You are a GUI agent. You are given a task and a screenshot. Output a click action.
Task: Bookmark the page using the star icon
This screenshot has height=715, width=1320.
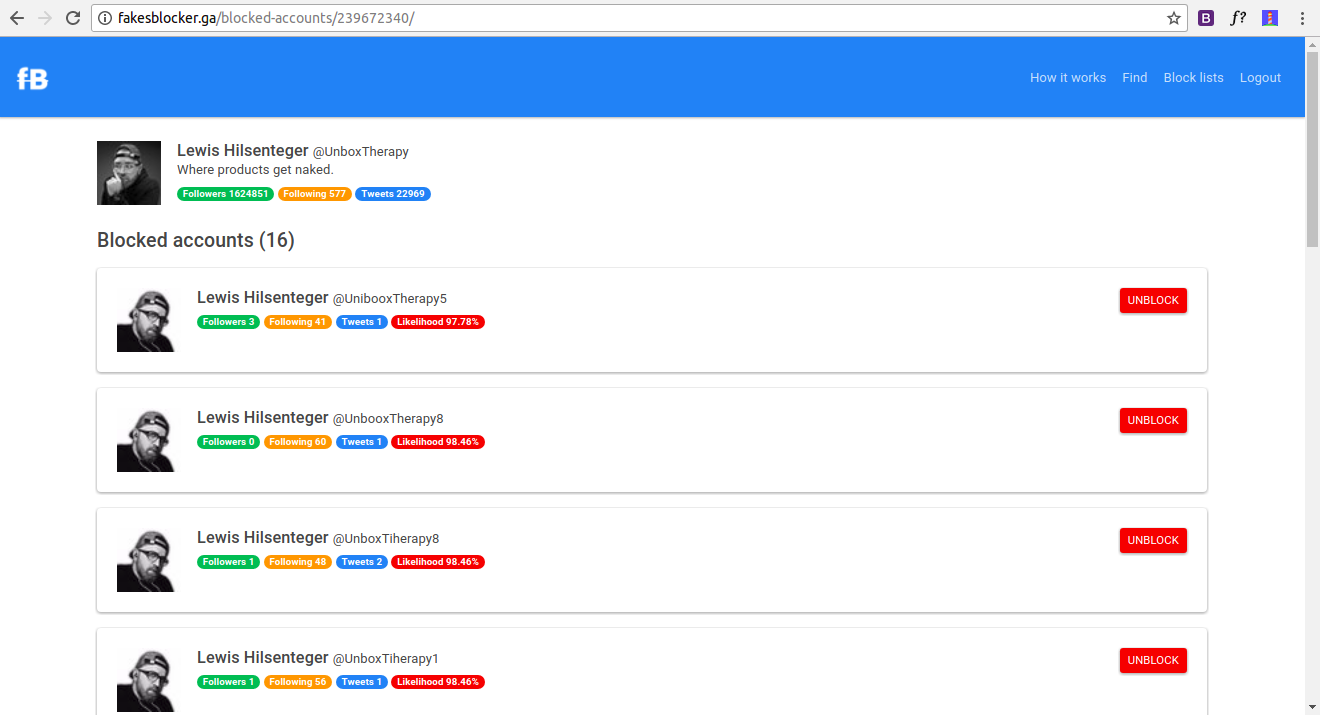click(x=1173, y=17)
